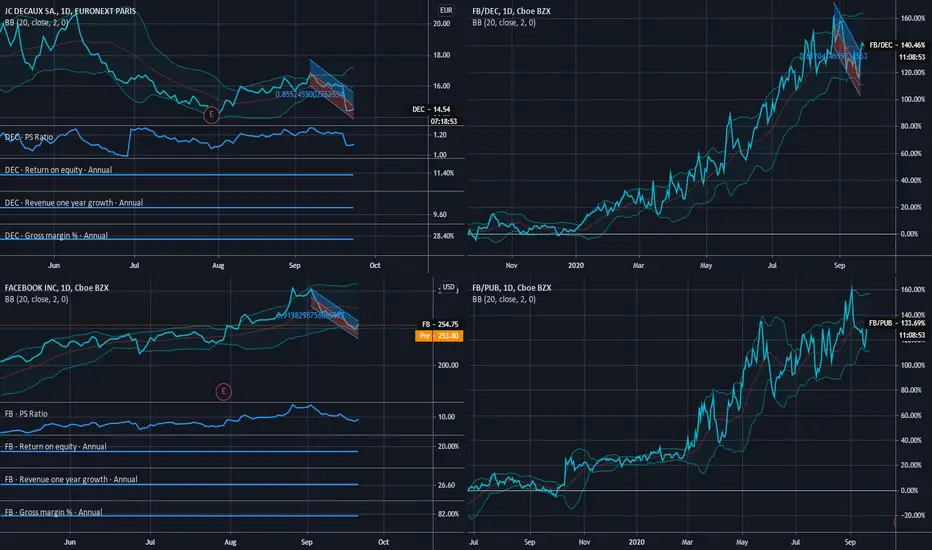Click the 20.00% return on equity value for FB

(x=448, y=446)
